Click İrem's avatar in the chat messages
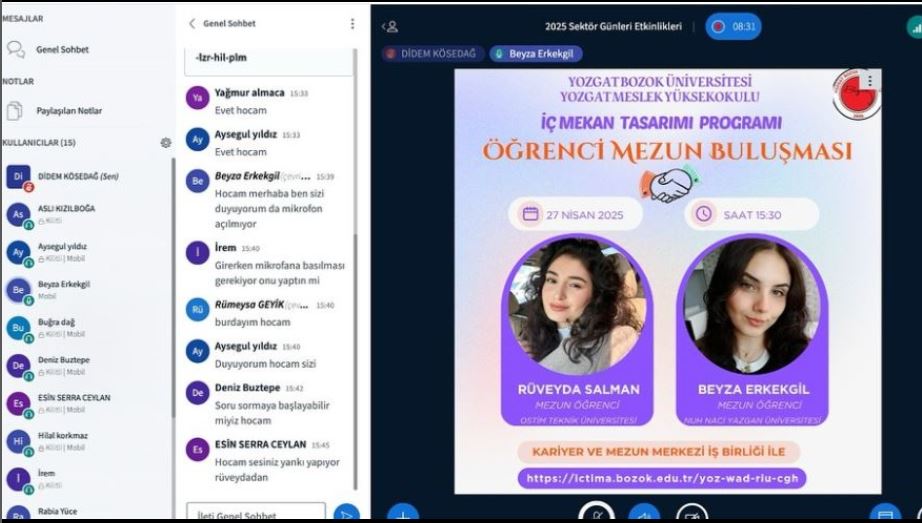 (198, 253)
